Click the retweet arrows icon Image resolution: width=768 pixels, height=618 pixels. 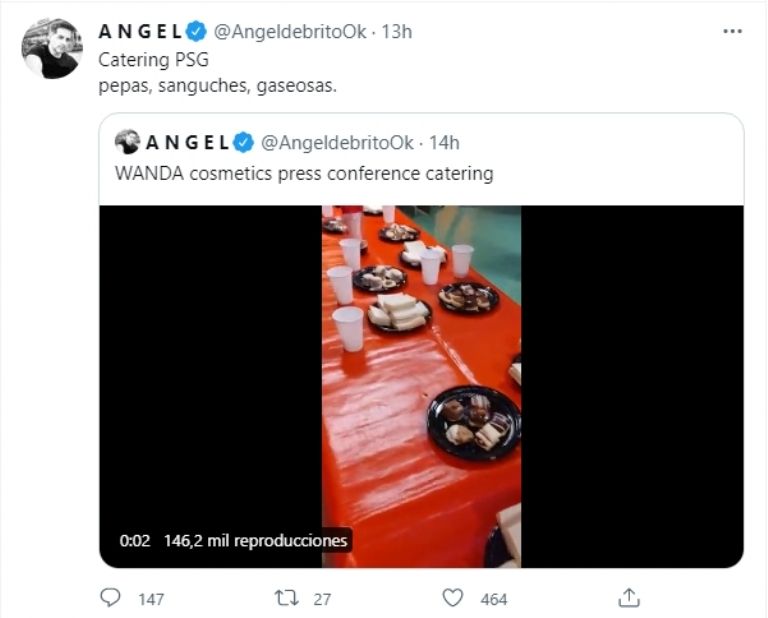tap(287, 598)
